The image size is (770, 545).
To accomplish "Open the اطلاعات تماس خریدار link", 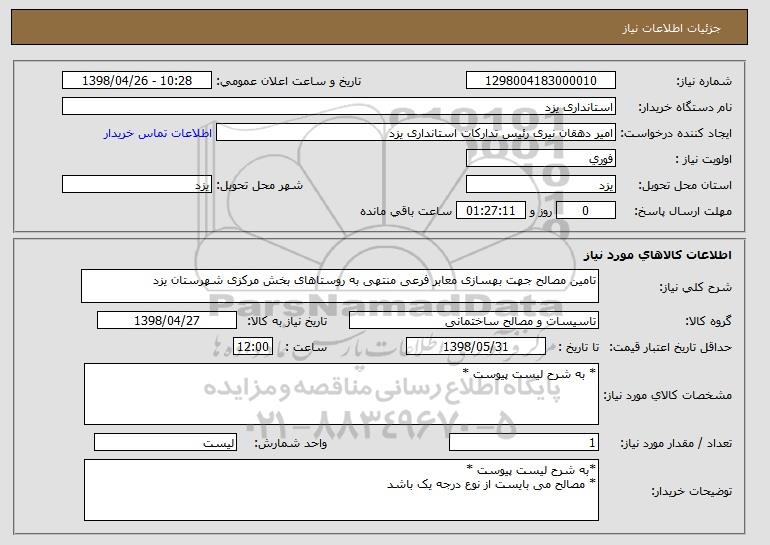I will (158, 133).
